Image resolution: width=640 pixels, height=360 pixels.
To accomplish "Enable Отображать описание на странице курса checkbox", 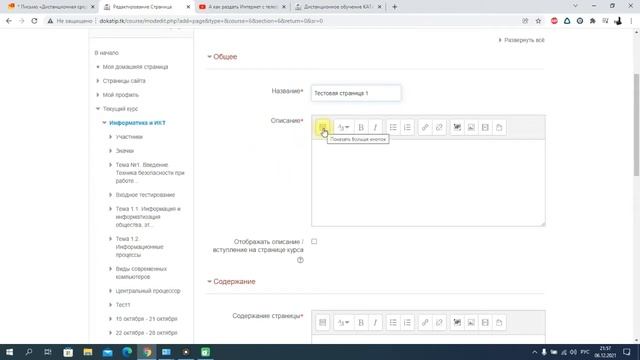I will 314,241.
